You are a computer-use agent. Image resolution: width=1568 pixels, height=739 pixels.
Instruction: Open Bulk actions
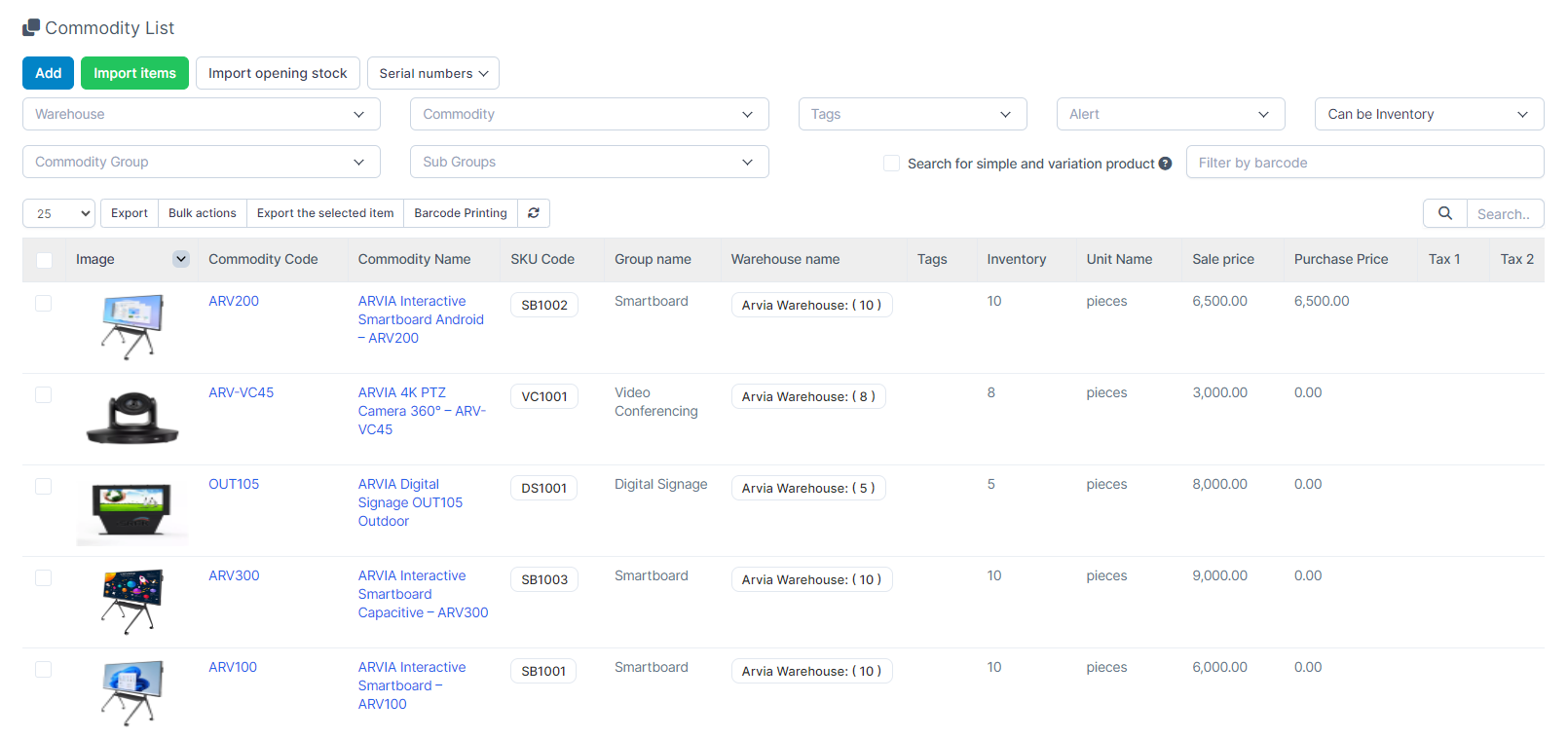(203, 213)
